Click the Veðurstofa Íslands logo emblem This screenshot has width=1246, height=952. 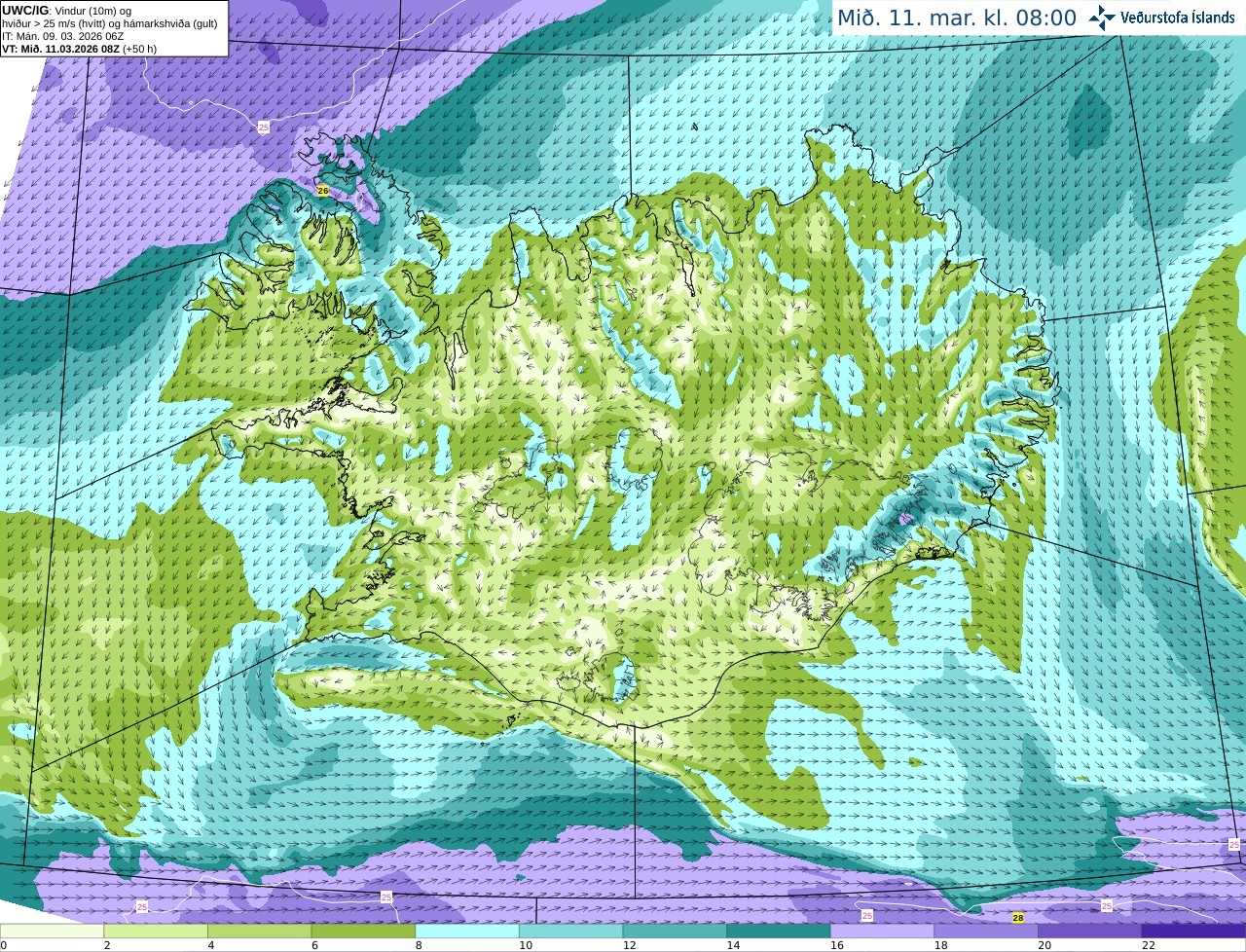[x=1101, y=18]
